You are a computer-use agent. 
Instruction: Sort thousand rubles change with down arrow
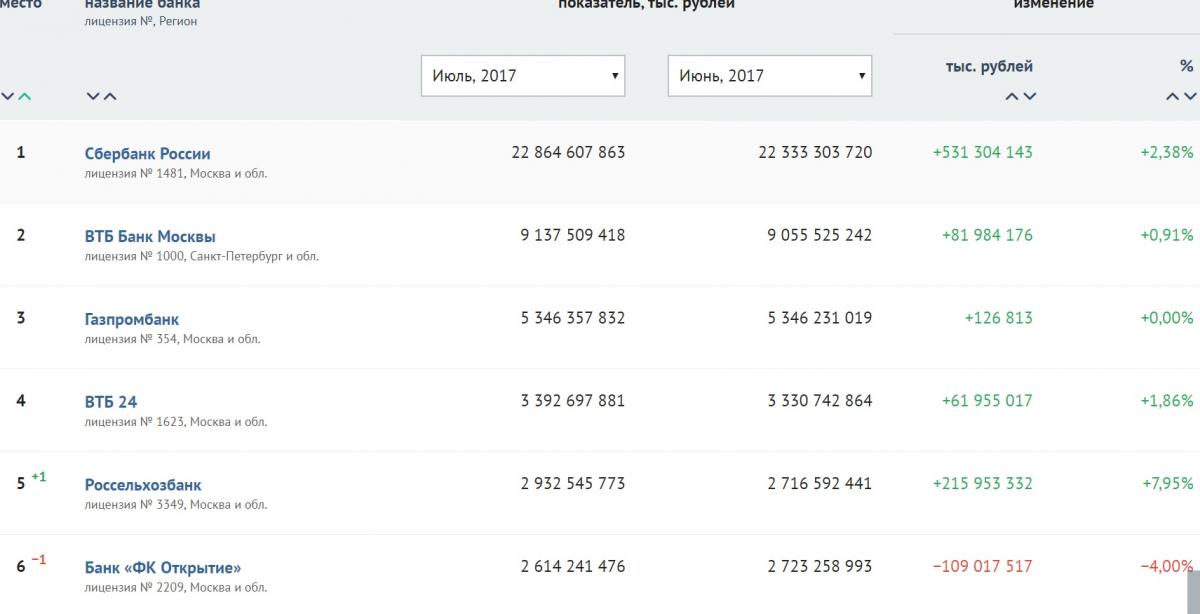point(1030,97)
